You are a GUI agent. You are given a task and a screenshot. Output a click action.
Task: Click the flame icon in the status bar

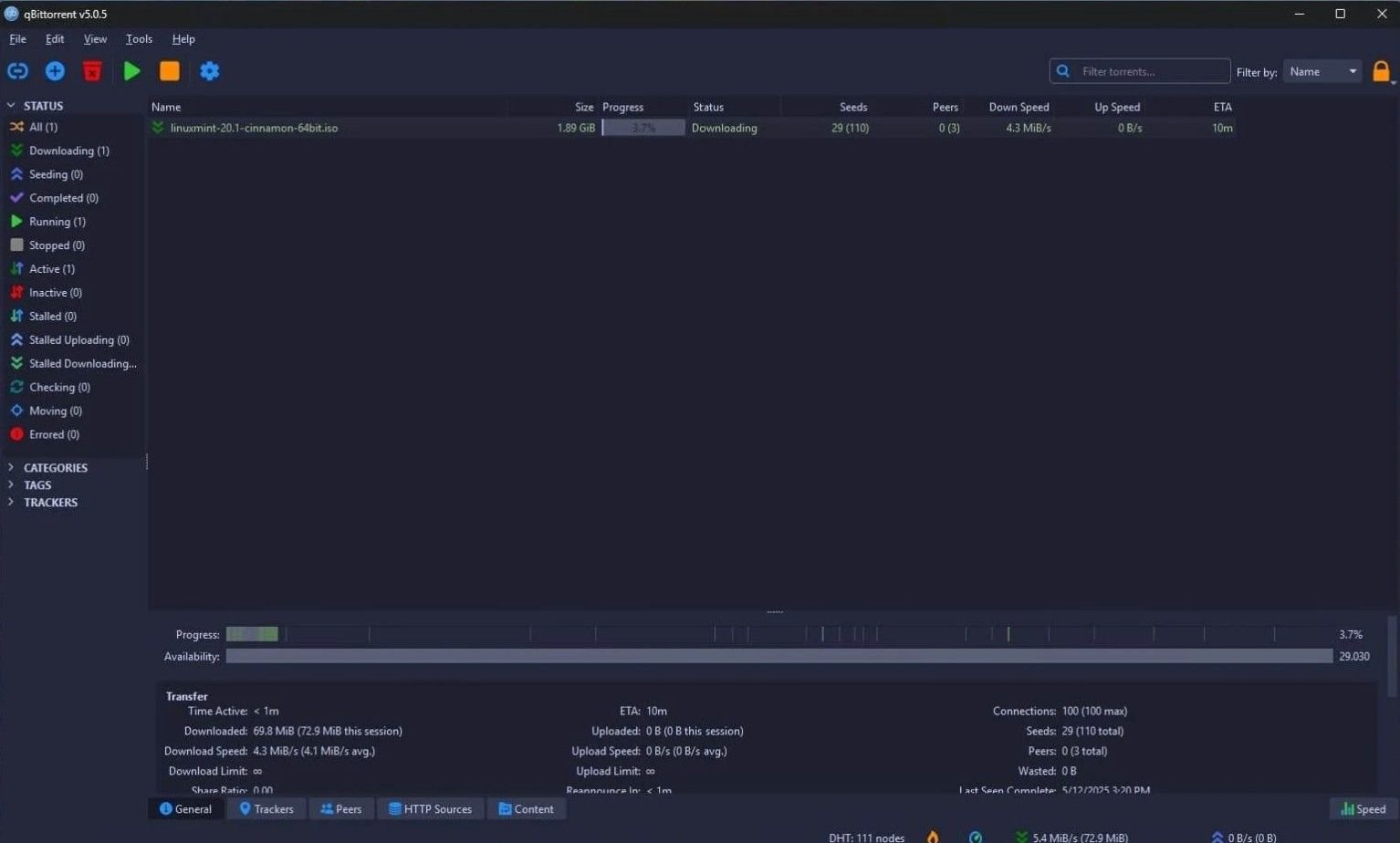click(933, 837)
